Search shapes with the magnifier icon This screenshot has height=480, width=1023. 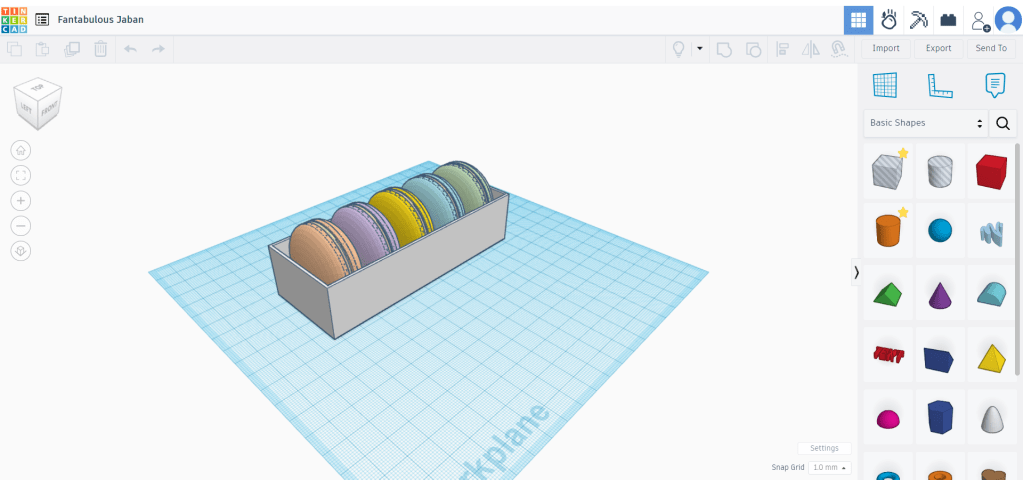pos(1003,123)
